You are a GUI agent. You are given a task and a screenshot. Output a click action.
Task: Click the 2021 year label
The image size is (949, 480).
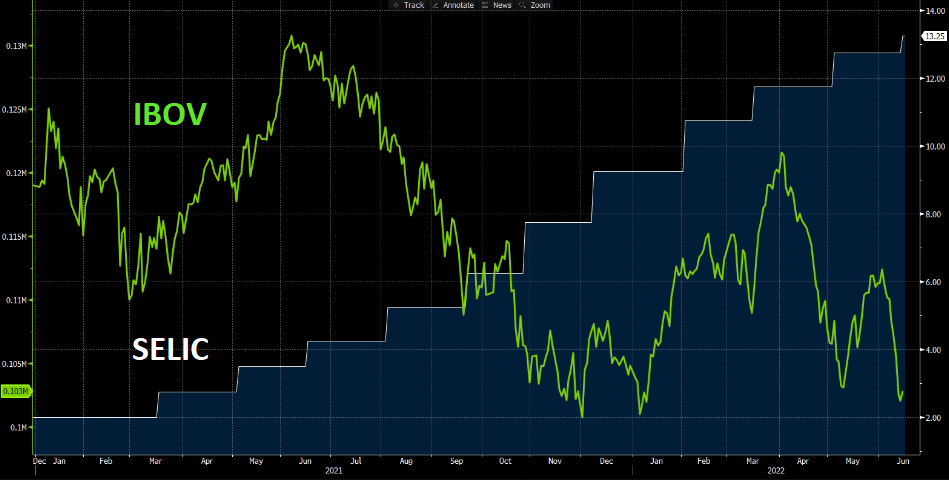[x=333, y=470]
